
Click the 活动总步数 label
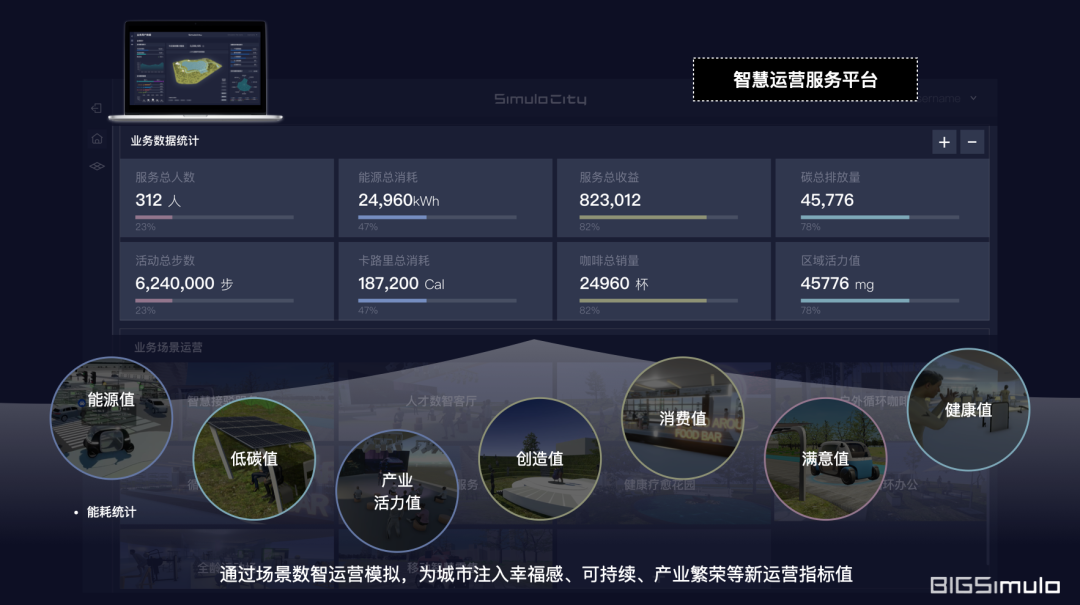[x=165, y=260]
